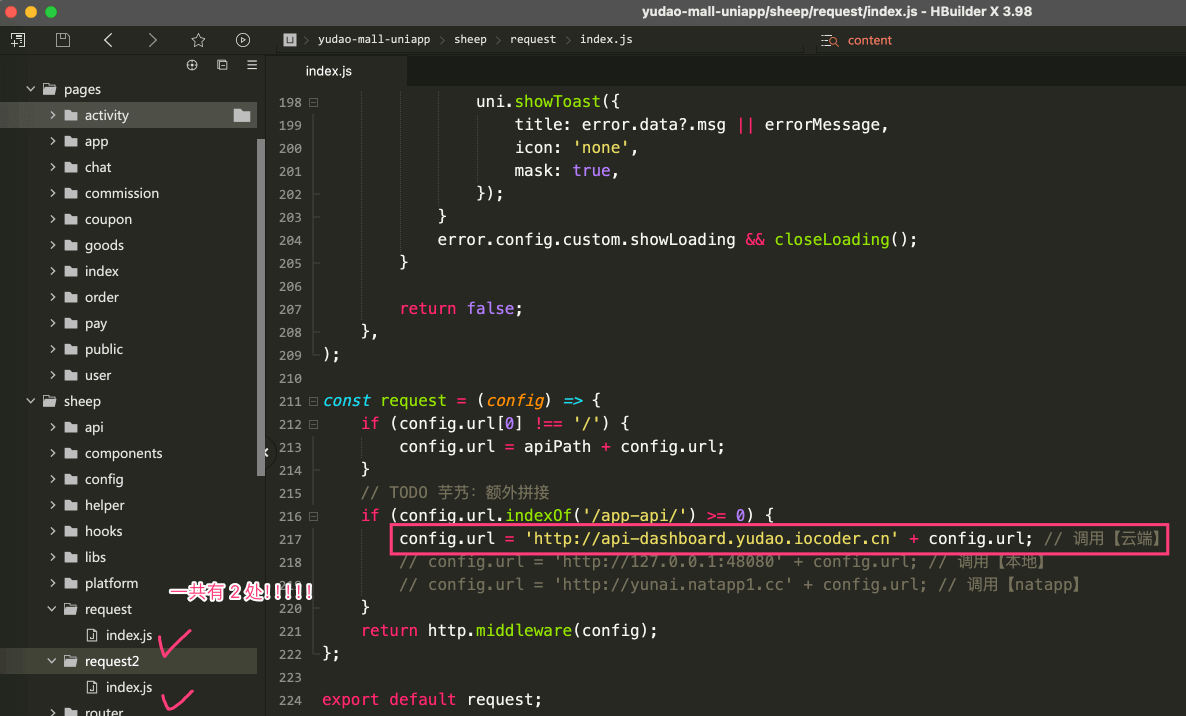The height and width of the screenshot is (716, 1186).
Task: Toggle code fold at line 198
Action: 313,102
